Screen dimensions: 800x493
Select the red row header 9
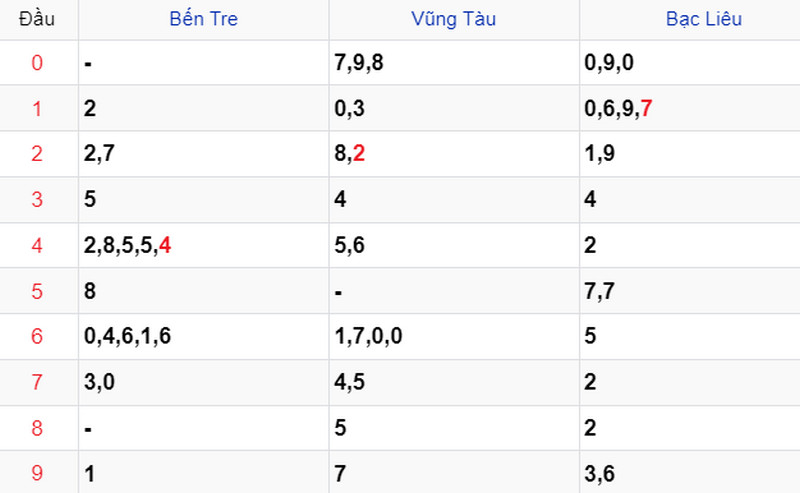tap(37, 473)
